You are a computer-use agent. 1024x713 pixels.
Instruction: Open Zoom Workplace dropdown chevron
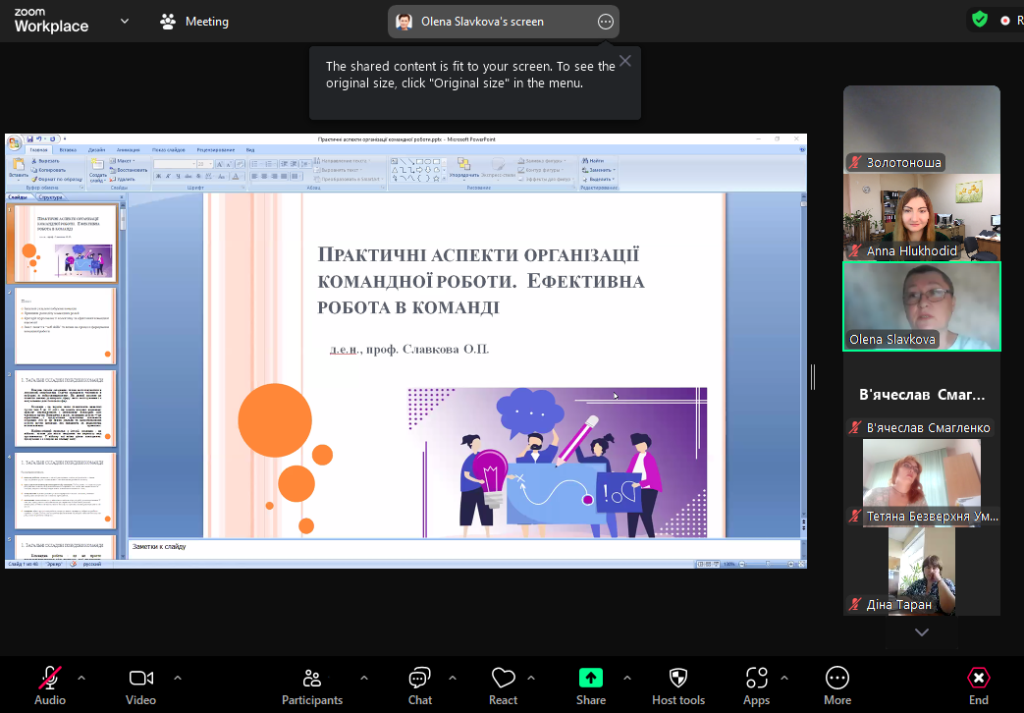point(124,21)
